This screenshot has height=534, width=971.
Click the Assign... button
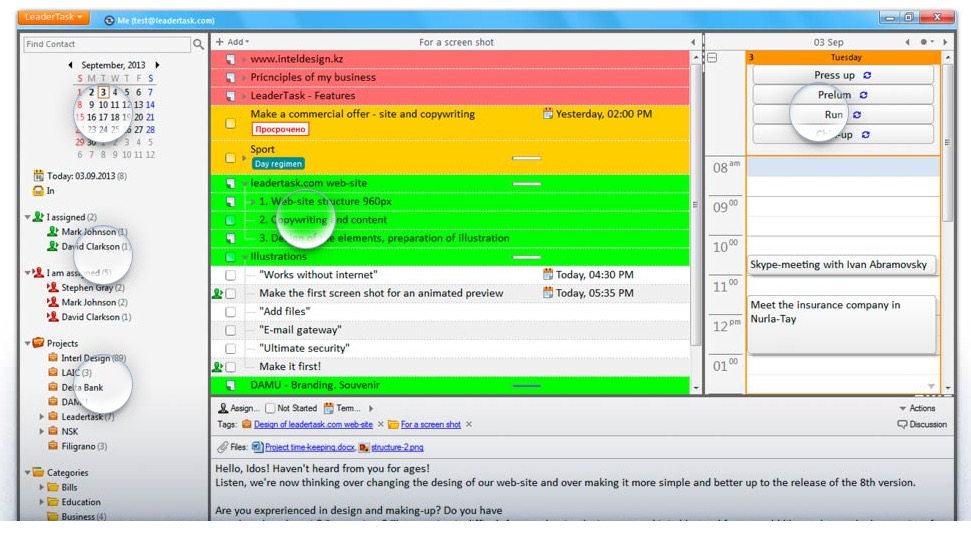pos(239,408)
